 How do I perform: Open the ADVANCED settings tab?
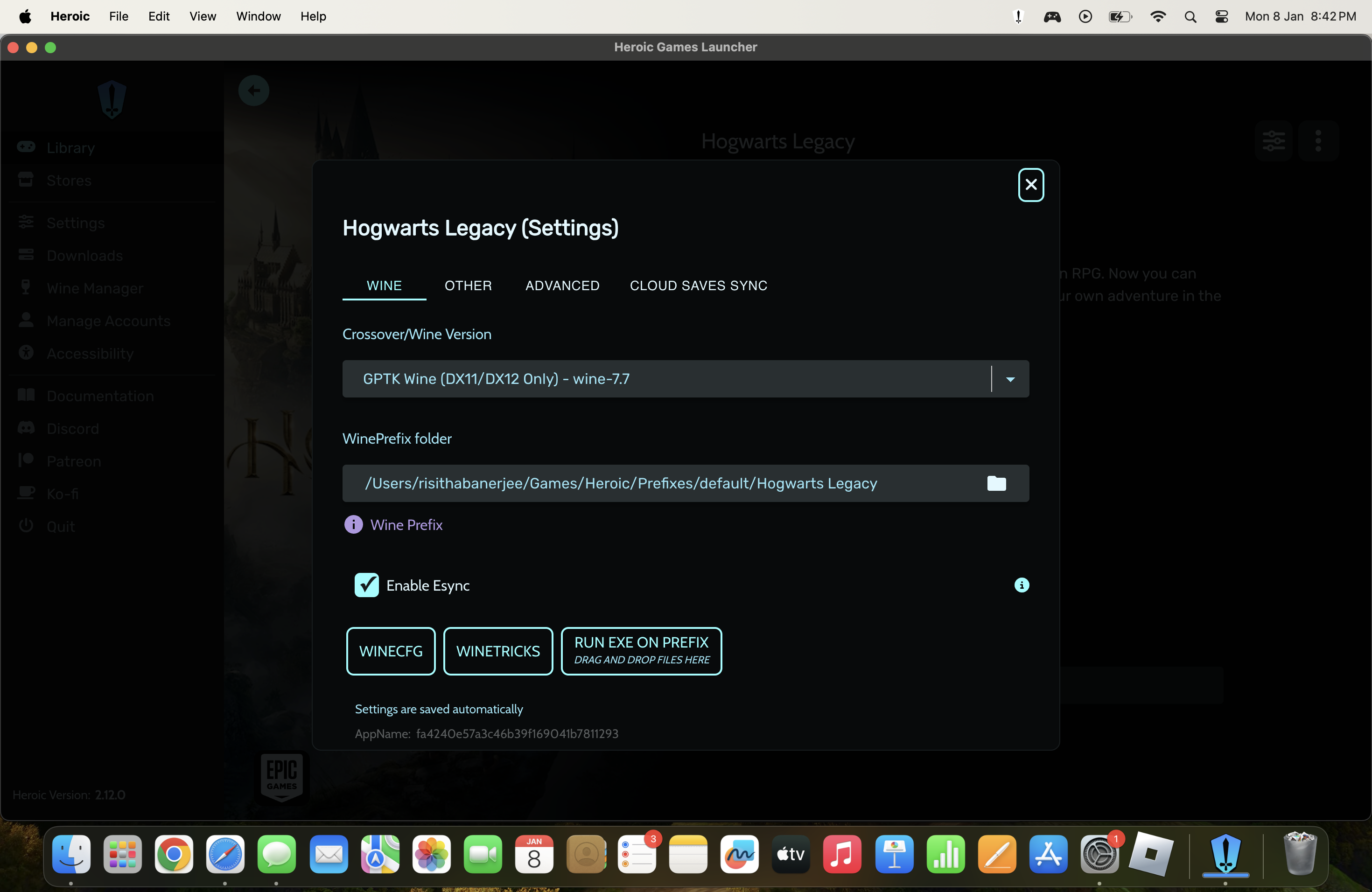[x=562, y=286]
